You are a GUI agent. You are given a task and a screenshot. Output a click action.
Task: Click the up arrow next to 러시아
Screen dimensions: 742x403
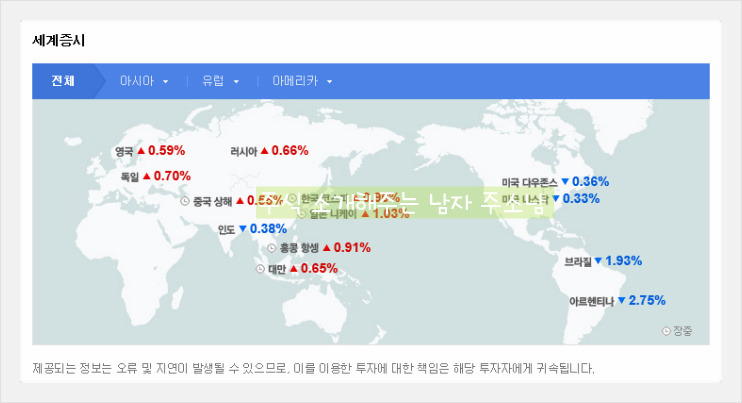click(265, 150)
